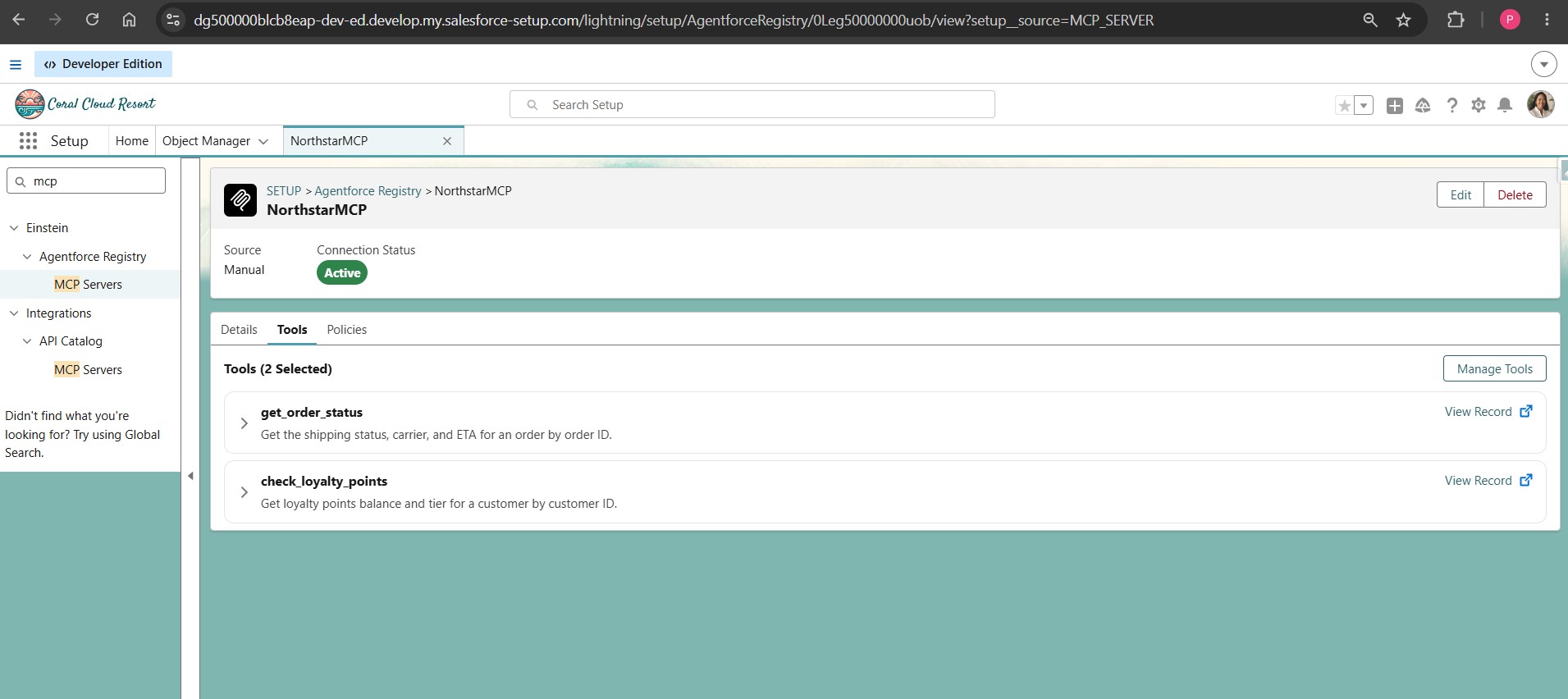Collapse the Integrations tree node
The width and height of the screenshot is (1568, 699).
click(x=14, y=313)
